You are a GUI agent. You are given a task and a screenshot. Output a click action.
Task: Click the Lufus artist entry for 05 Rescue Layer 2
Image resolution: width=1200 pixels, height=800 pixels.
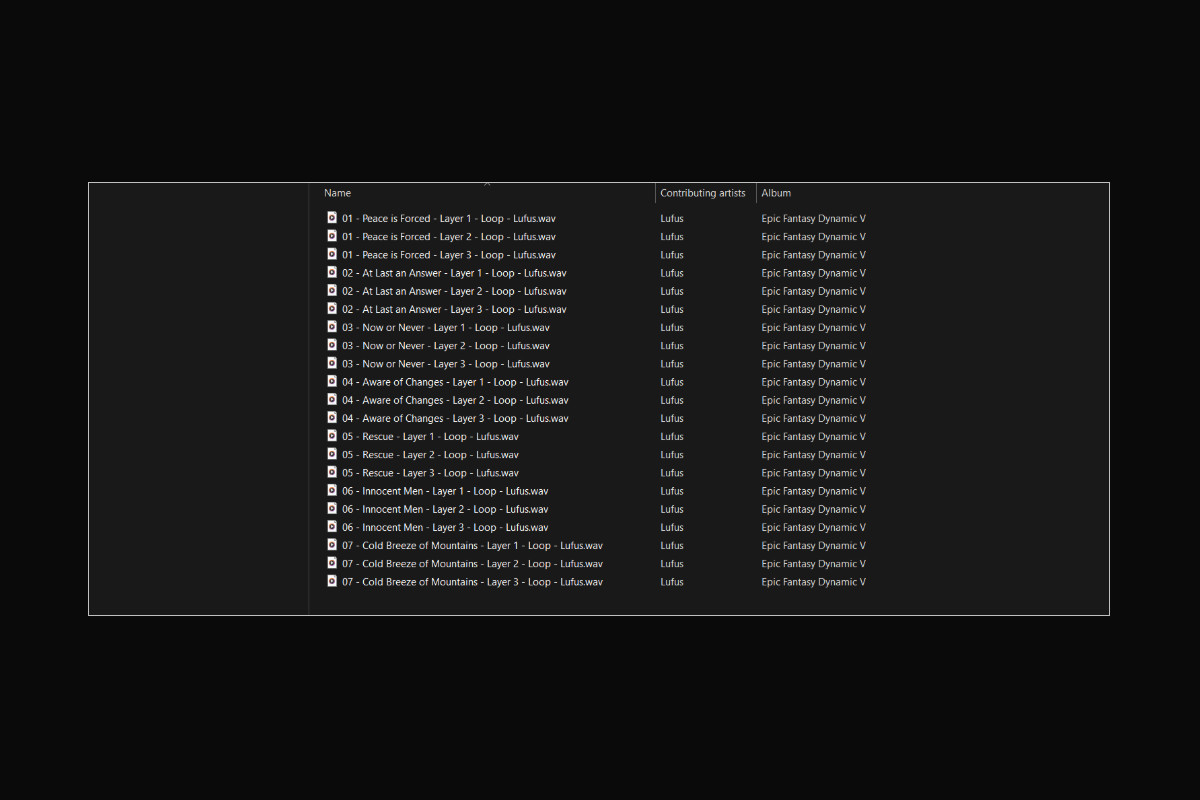coord(671,454)
